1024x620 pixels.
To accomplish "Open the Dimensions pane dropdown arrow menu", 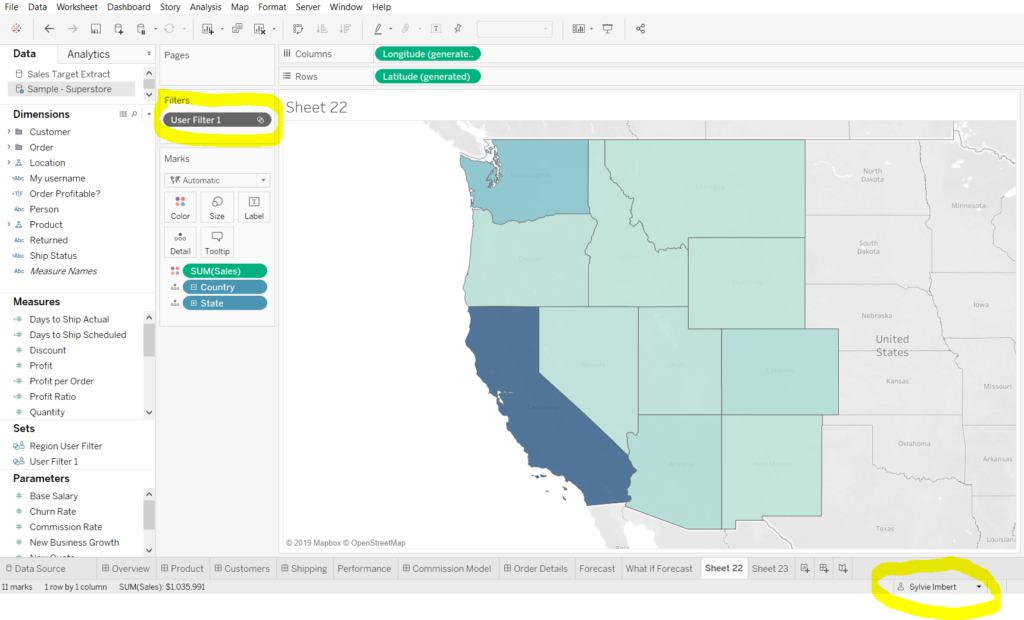I will pyautogui.click(x=149, y=114).
